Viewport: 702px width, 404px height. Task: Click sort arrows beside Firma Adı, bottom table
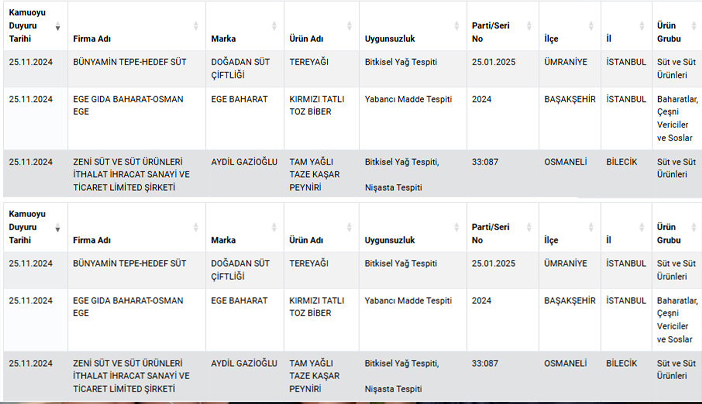click(x=194, y=228)
